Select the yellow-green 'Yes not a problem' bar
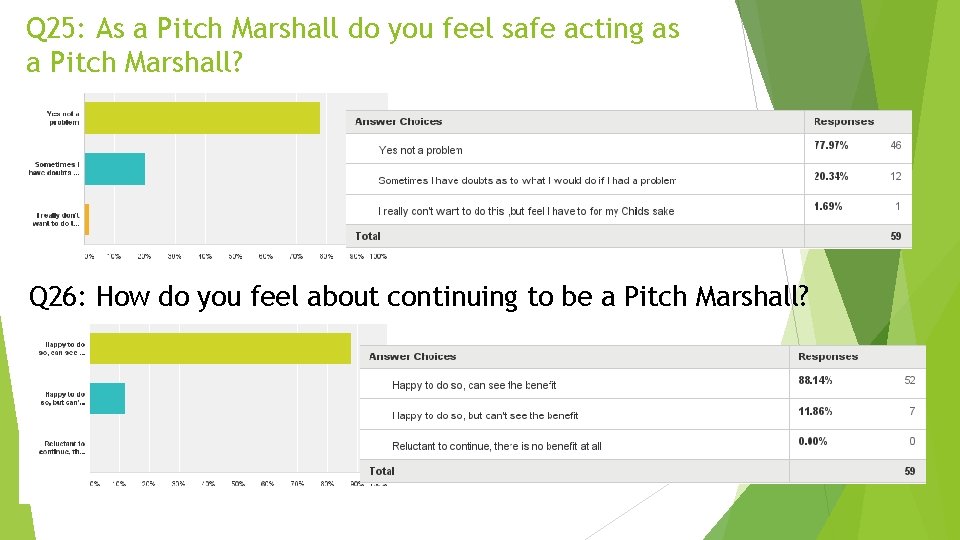This screenshot has height=540, width=960. click(202, 118)
